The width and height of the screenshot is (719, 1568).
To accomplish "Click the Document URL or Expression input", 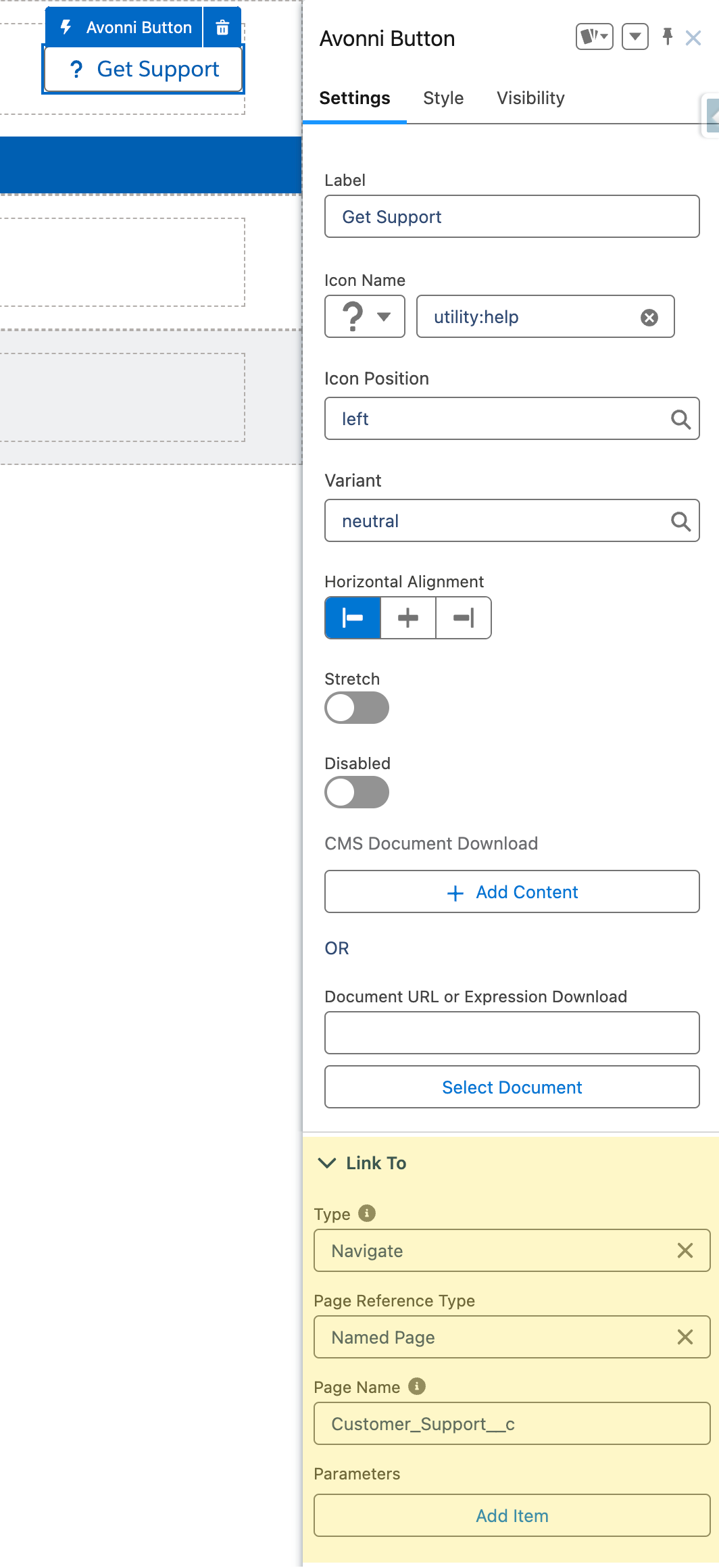I will pos(512,1033).
